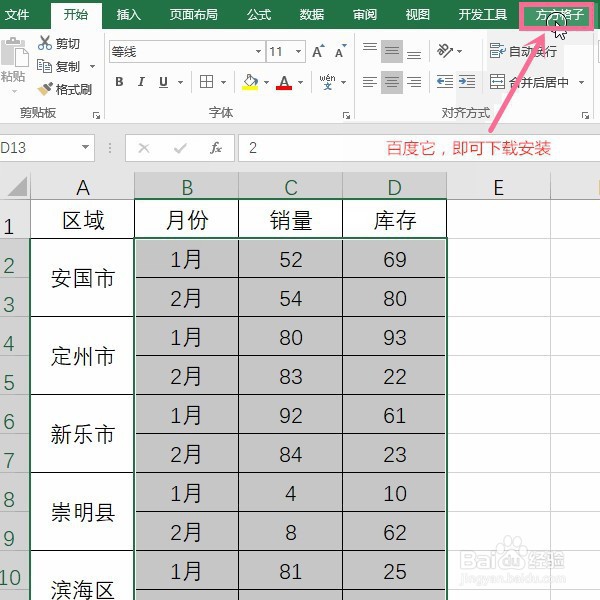
Task: Open underline style dropdown arrow
Action: coord(180,82)
